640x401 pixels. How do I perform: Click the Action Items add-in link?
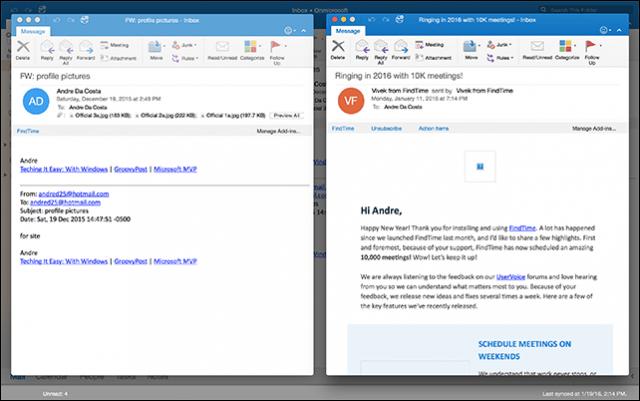433,128
